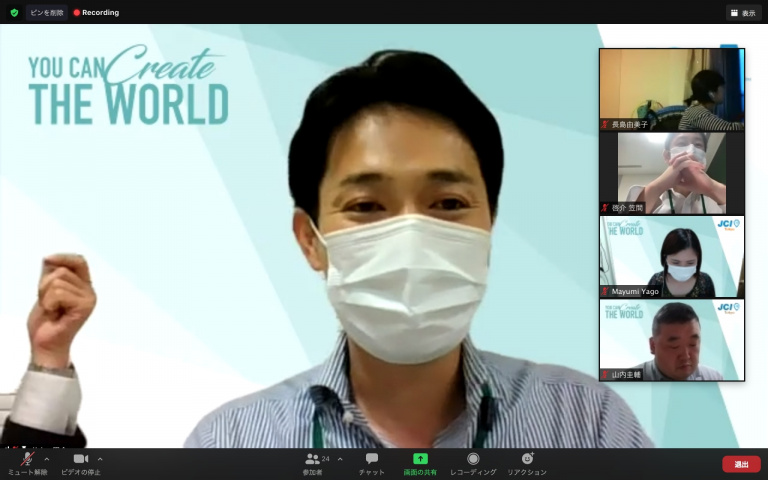Unmute the microphone (ミュート解除)

click(x=27, y=459)
